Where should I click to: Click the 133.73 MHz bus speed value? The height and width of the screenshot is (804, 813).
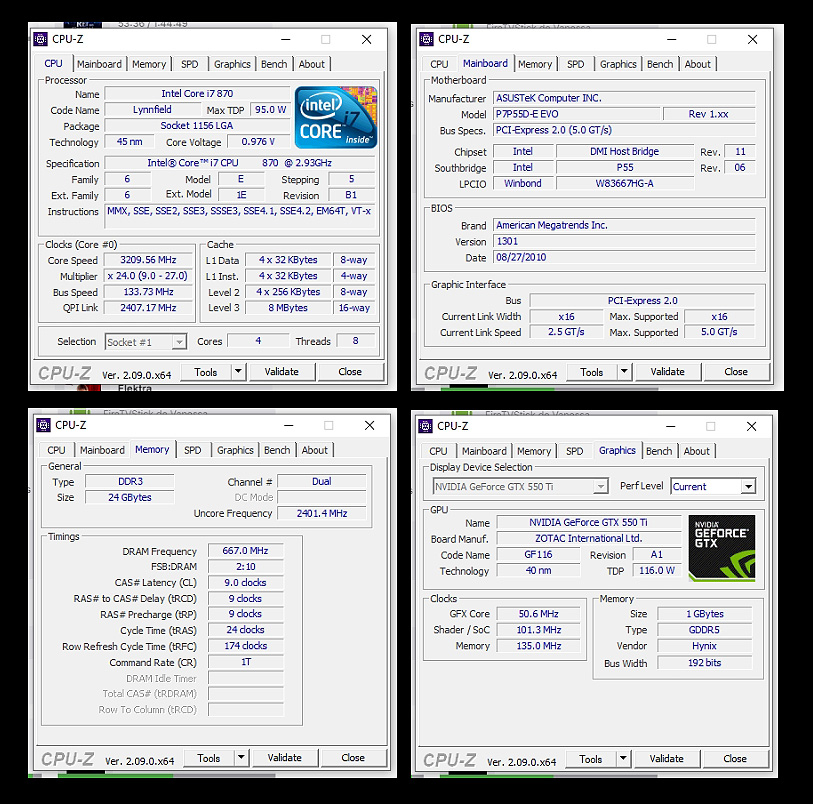[148, 292]
